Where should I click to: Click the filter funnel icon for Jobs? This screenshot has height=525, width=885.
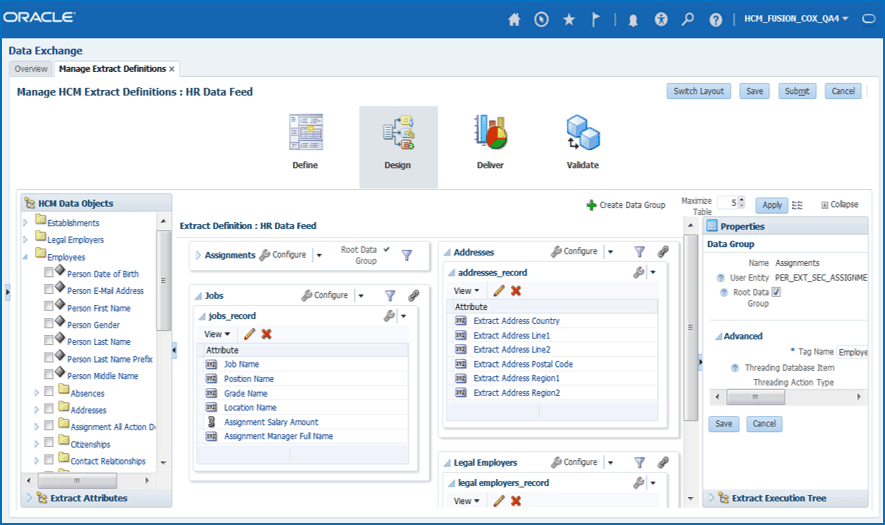click(x=390, y=295)
